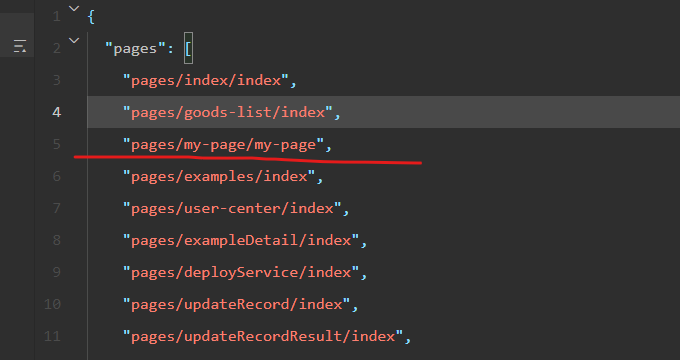This screenshot has width=680, height=360.
Task: Click line number 3 in the gutter
Action: click(x=56, y=81)
